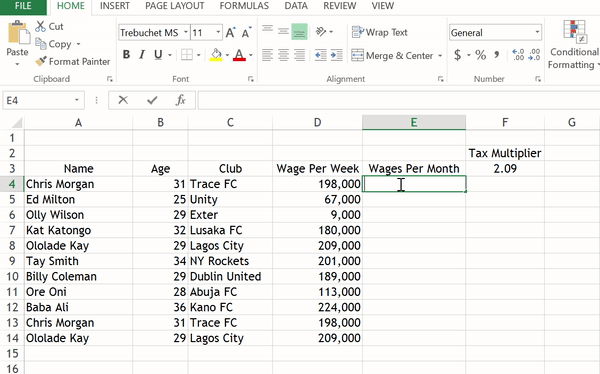Decrease cell indent
Viewport: 600px width, 374px height.
pos(321,55)
